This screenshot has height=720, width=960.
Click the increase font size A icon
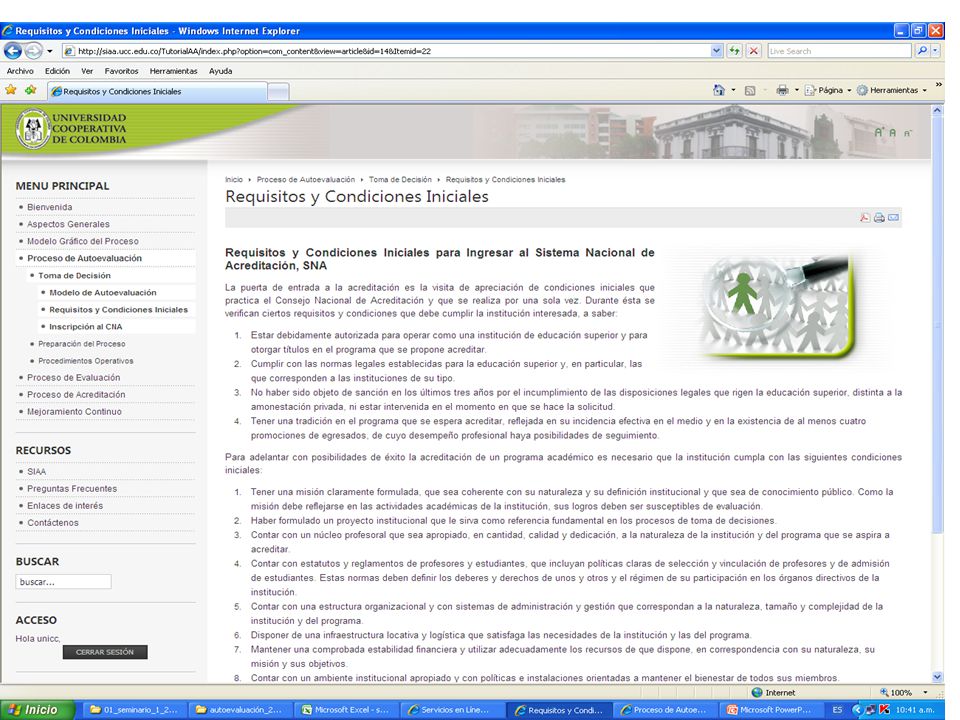click(x=879, y=132)
